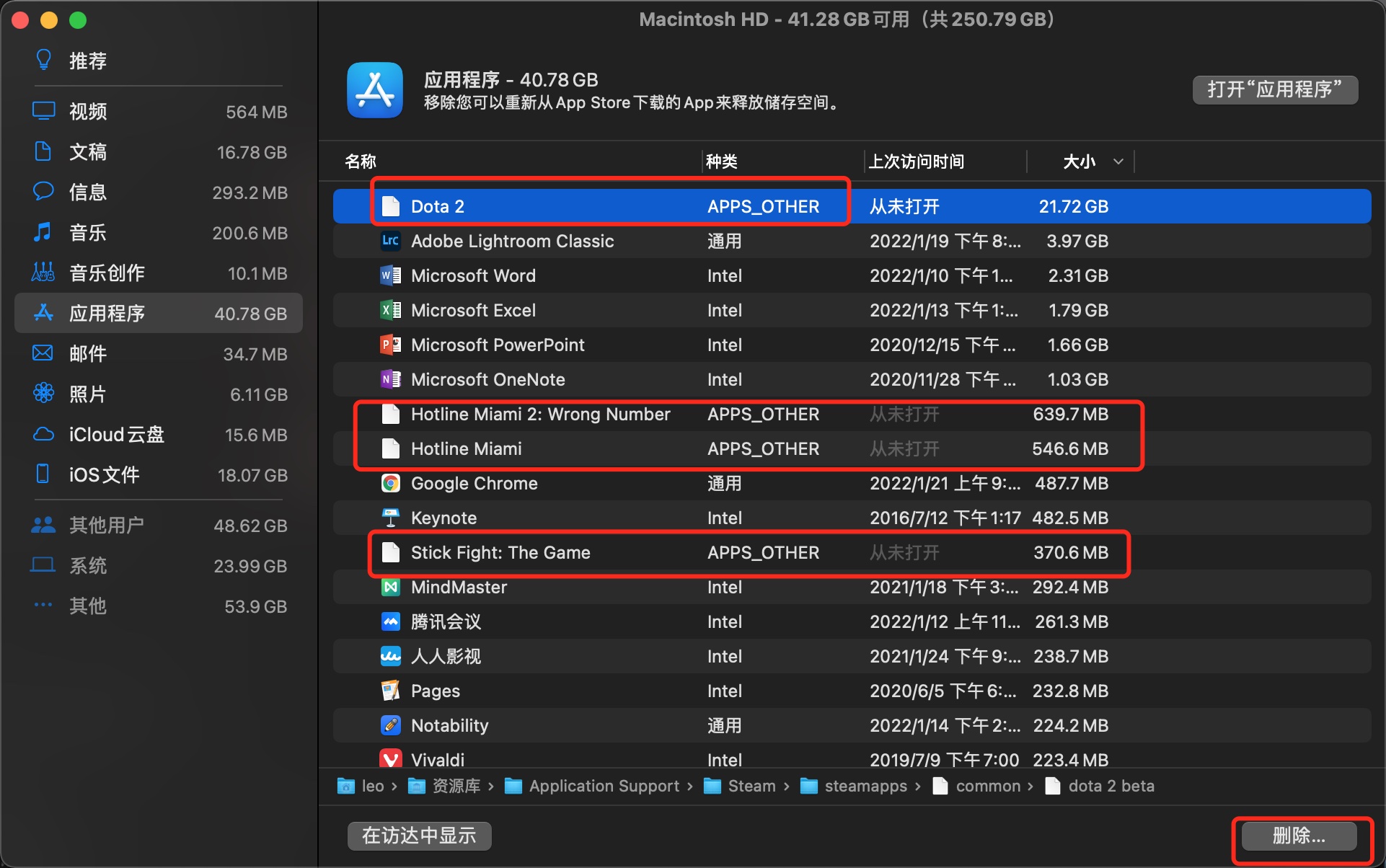
Task: Toggle sort direction chevron in 大小 column
Action: pyautogui.click(x=1118, y=161)
